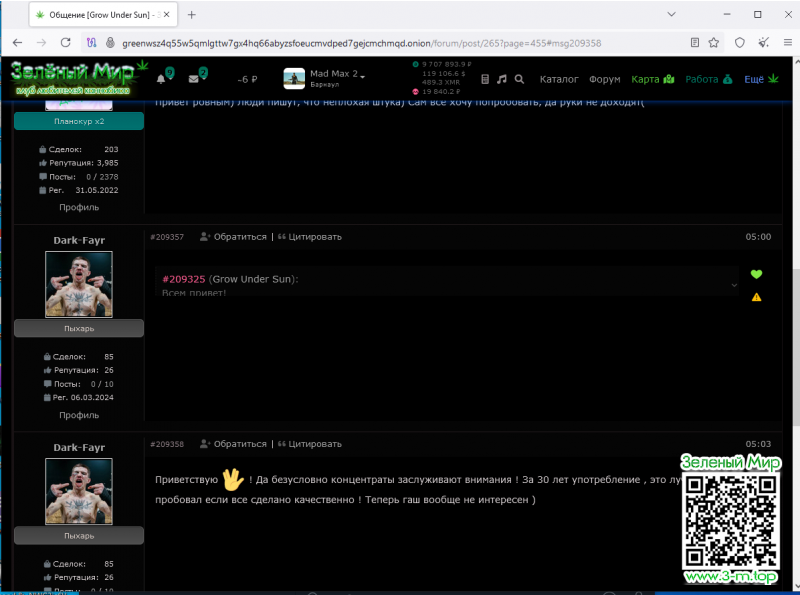Click the document list icon in header

point(485,79)
